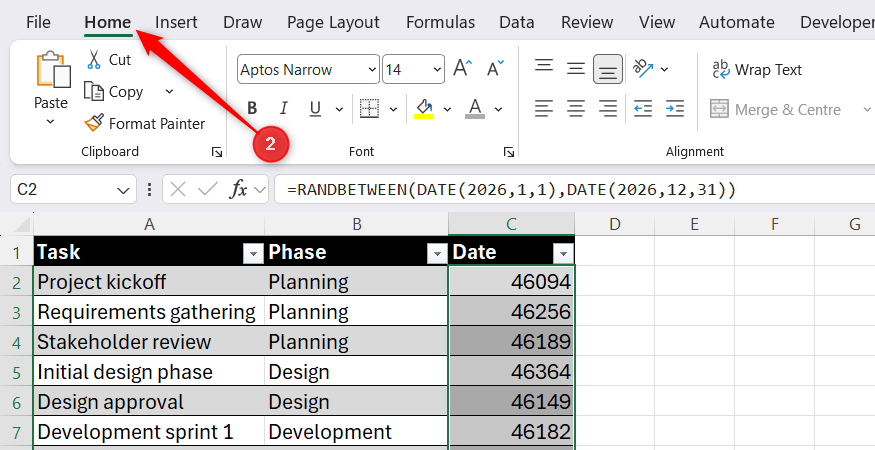Select column D header
This screenshot has width=875, height=450.
pos(614,224)
